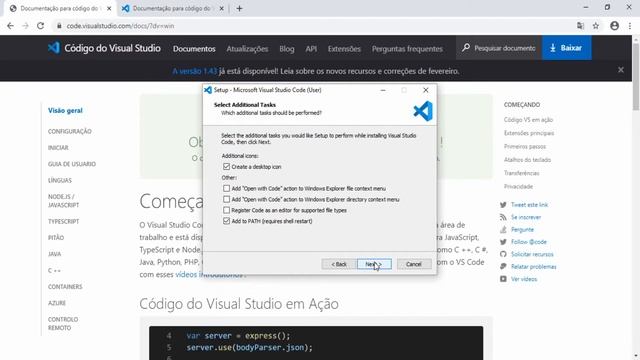Select Visão geral in left sidebar
The height and width of the screenshot is (360, 640).
pos(65,111)
